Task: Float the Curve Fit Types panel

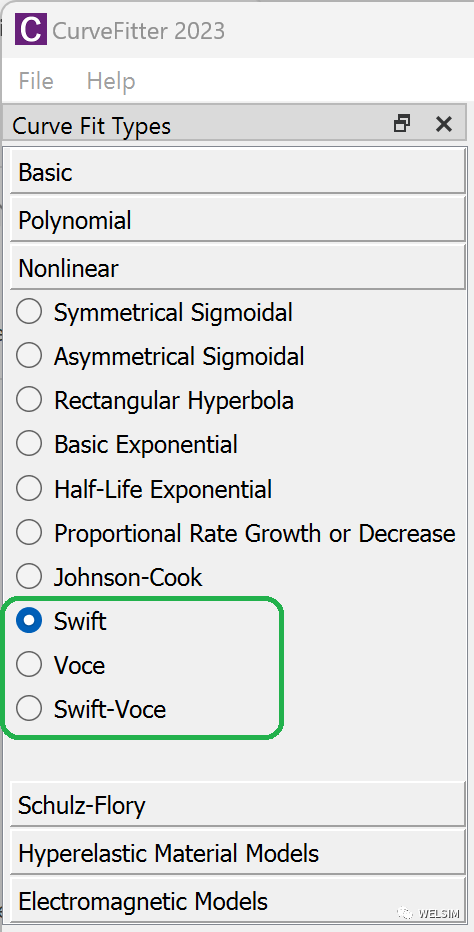Action: tap(402, 124)
